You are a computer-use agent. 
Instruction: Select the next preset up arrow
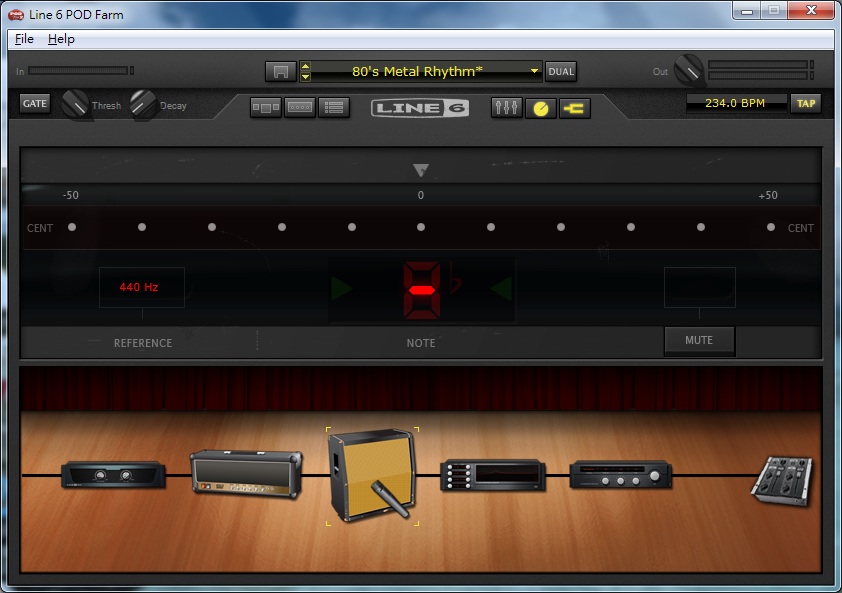tap(305, 67)
